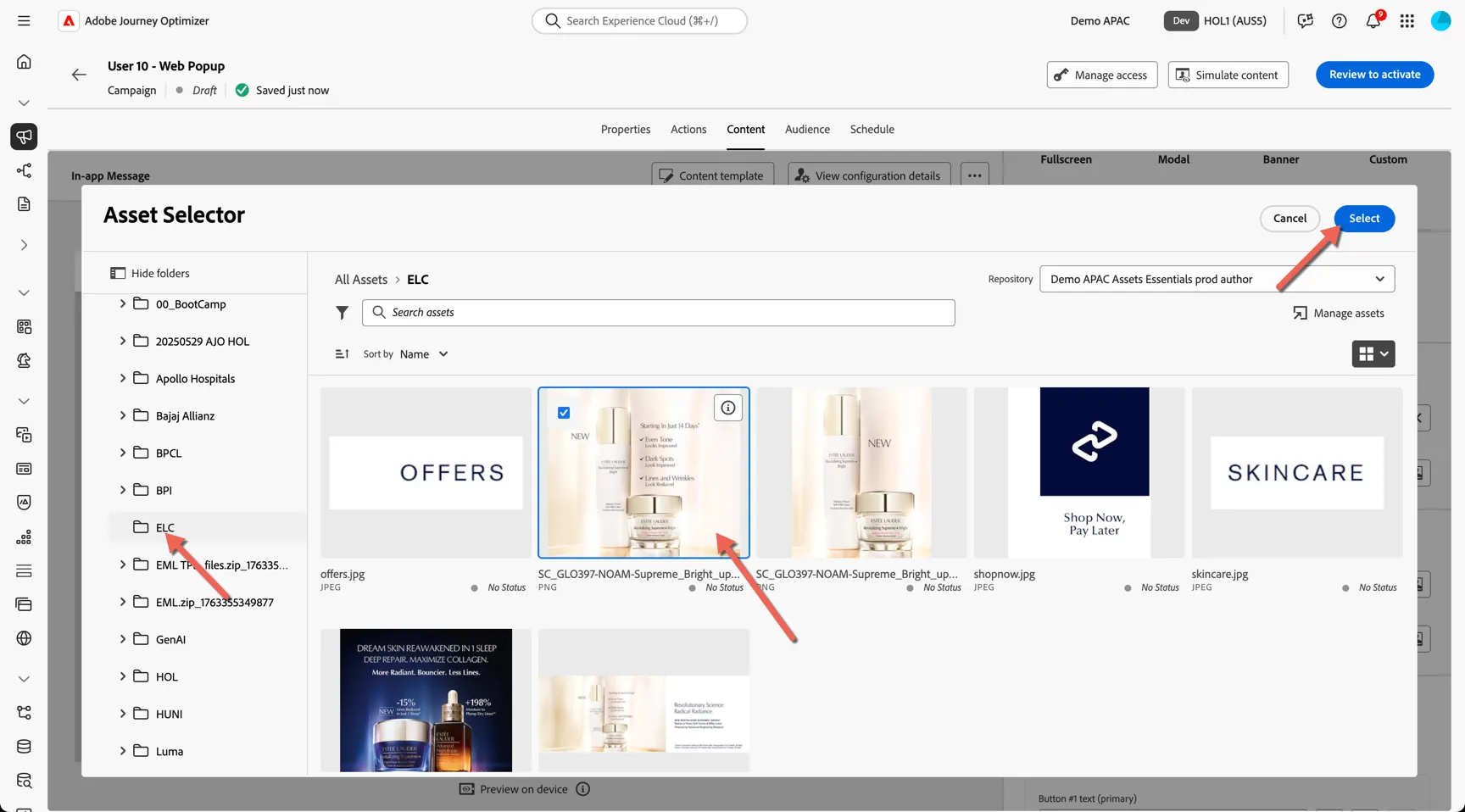
Task: Open the Repository dropdown
Action: coord(1217,279)
